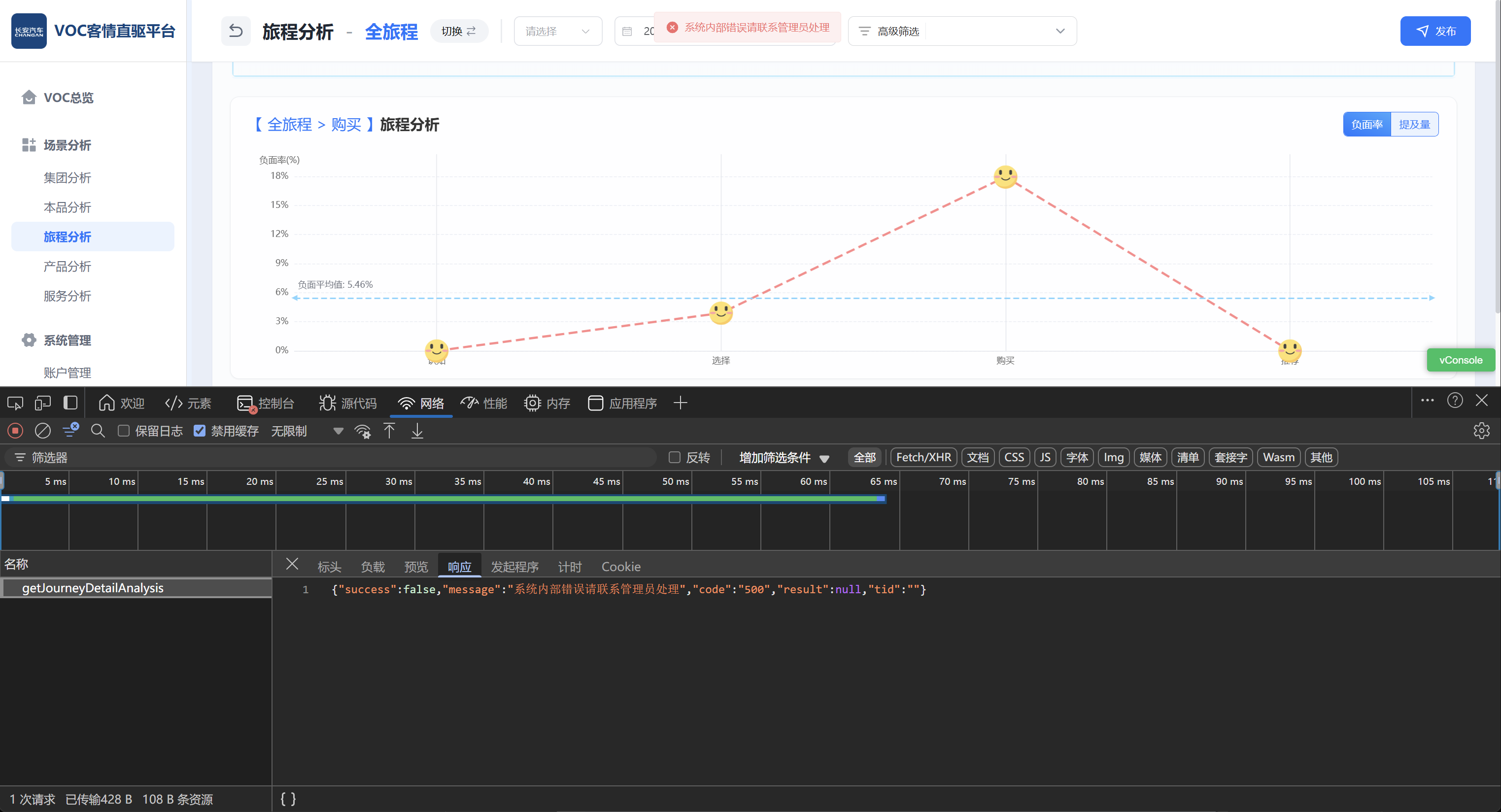Screen dimensions: 1501x812
Task: Click the export HAR download arrow icon
Action: 417,431
